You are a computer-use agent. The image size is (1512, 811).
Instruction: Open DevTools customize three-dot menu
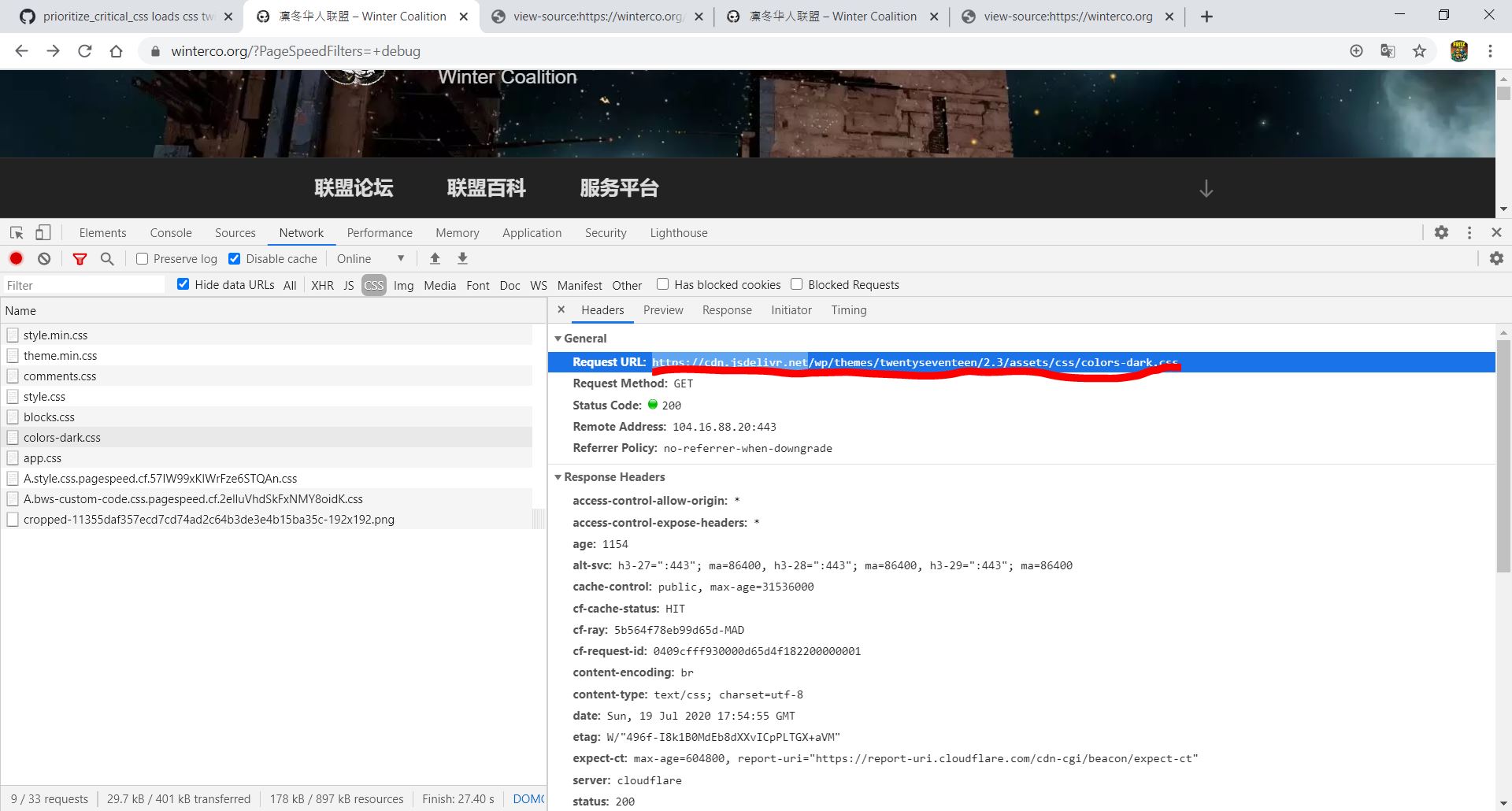coord(1469,232)
